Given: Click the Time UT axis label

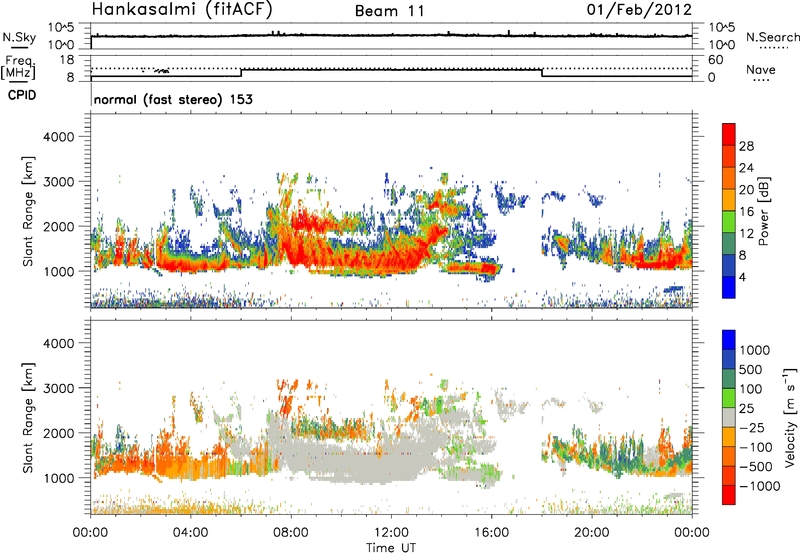Looking at the screenshot, I should coord(391,547).
